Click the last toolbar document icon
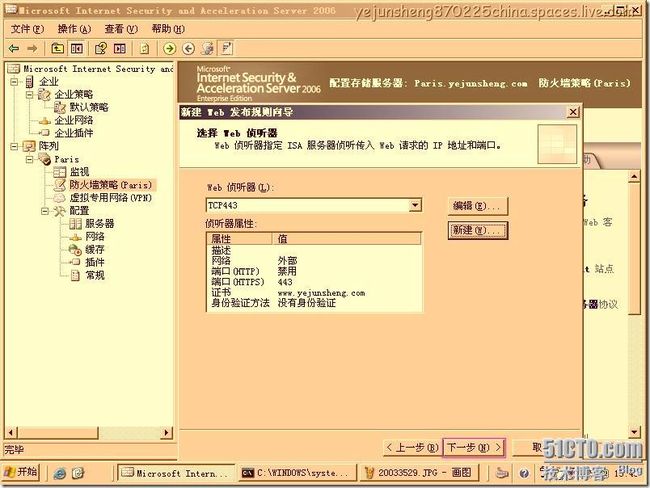This screenshot has height=488, width=650. (227, 49)
